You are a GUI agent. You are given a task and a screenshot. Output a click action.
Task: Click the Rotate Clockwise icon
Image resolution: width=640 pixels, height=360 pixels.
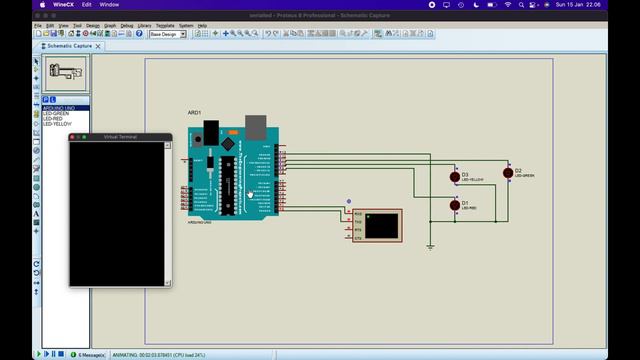(36, 264)
